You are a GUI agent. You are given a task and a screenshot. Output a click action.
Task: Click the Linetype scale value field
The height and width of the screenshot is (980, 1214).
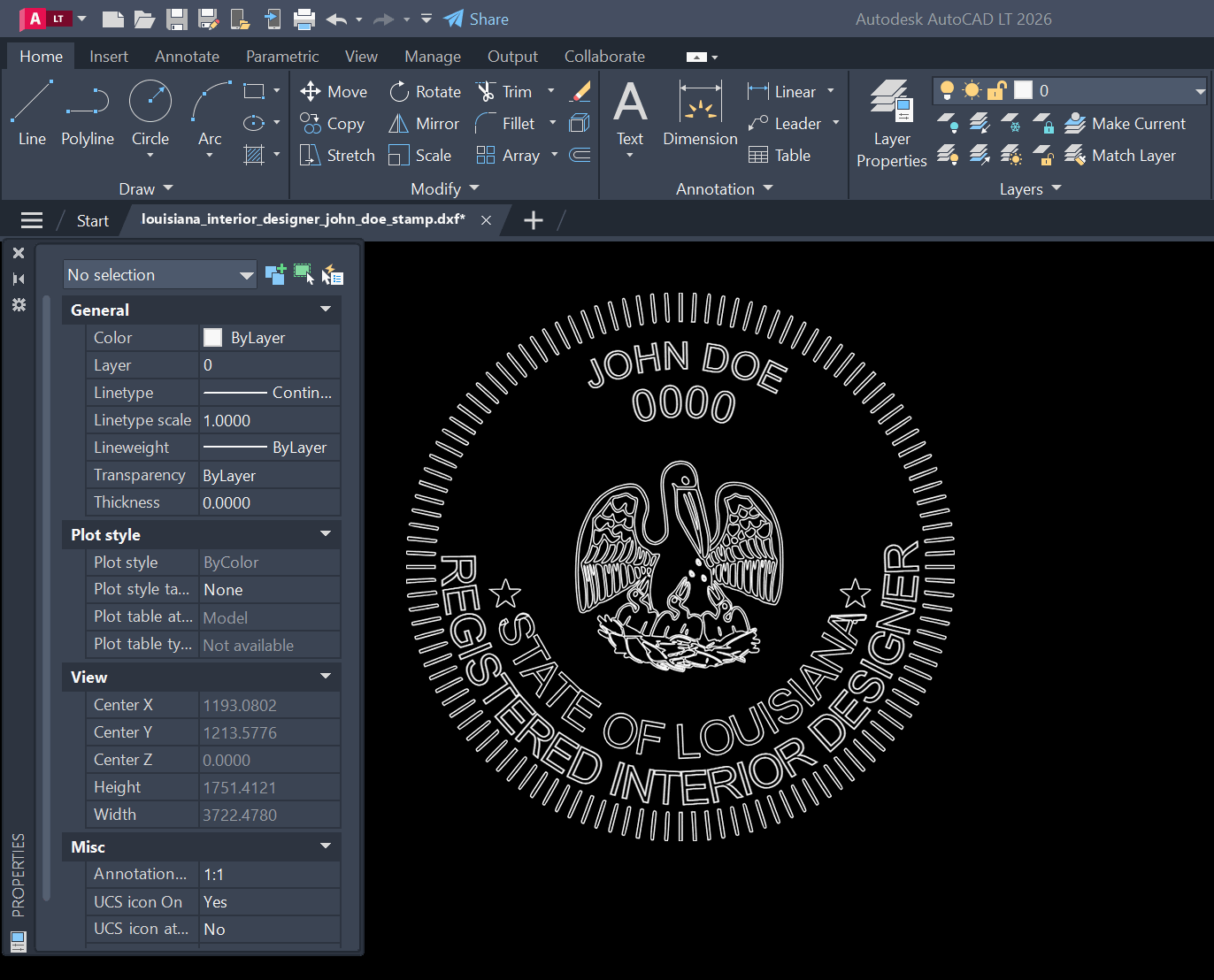click(270, 420)
